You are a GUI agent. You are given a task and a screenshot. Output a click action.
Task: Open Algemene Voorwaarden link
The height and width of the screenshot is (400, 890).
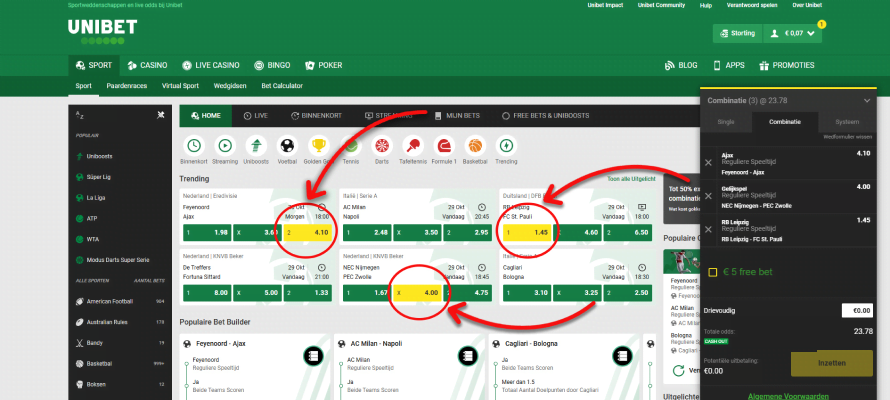pyautogui.click(x=788, y=396)
